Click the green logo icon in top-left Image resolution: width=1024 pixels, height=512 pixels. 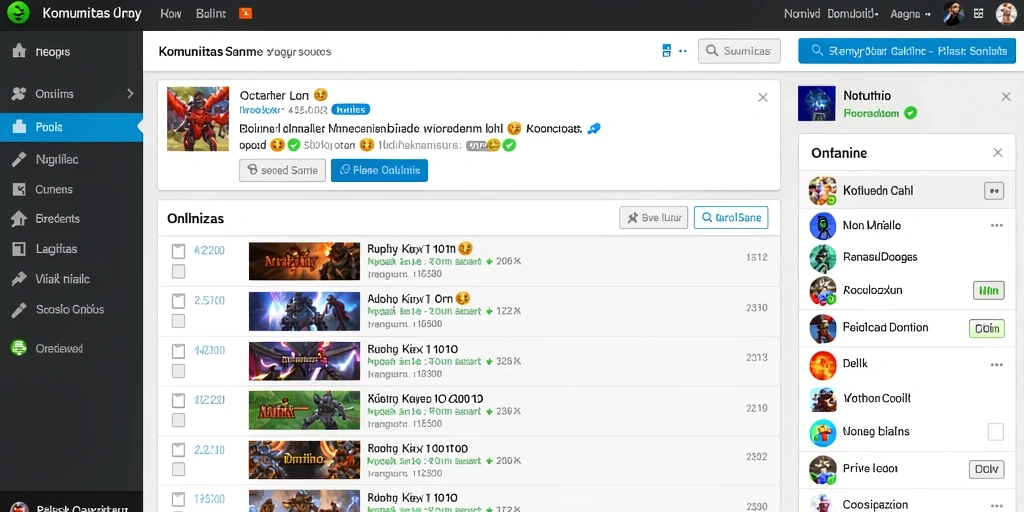[x=18, y=13]
